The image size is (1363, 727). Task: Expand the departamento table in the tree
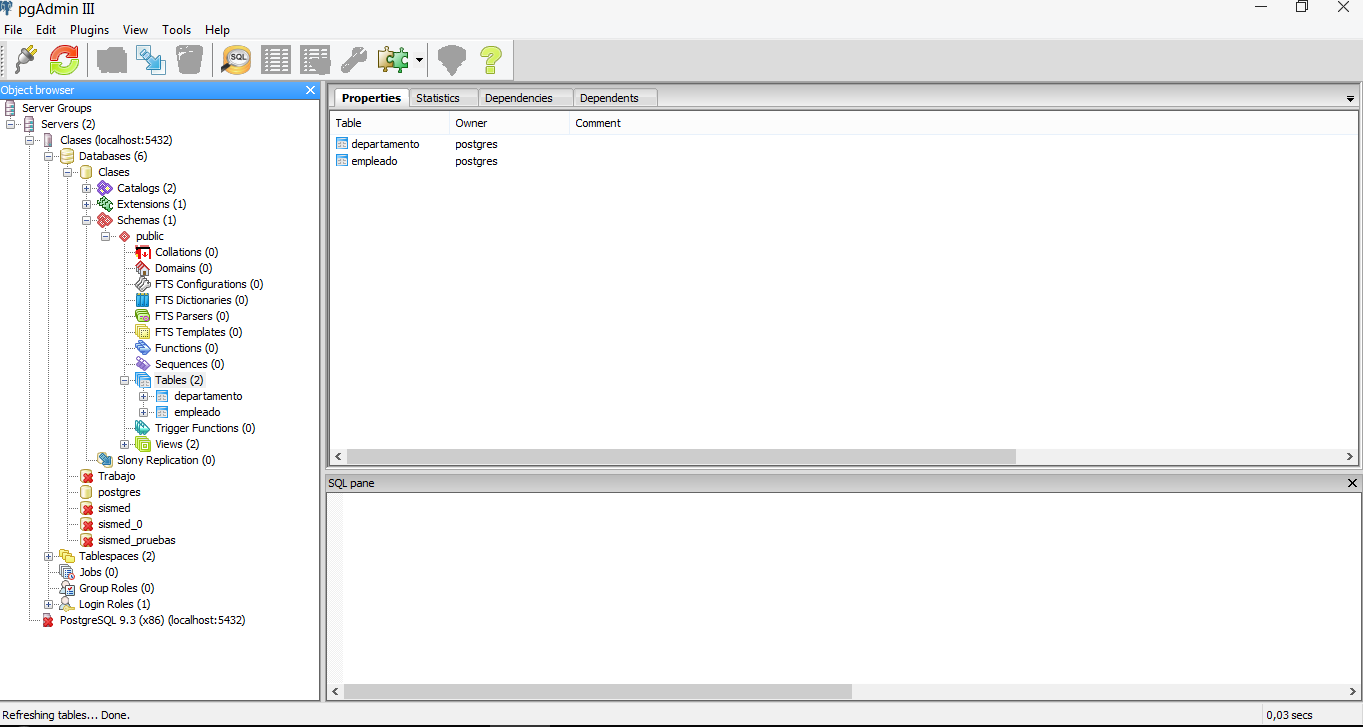pos(143,396)
